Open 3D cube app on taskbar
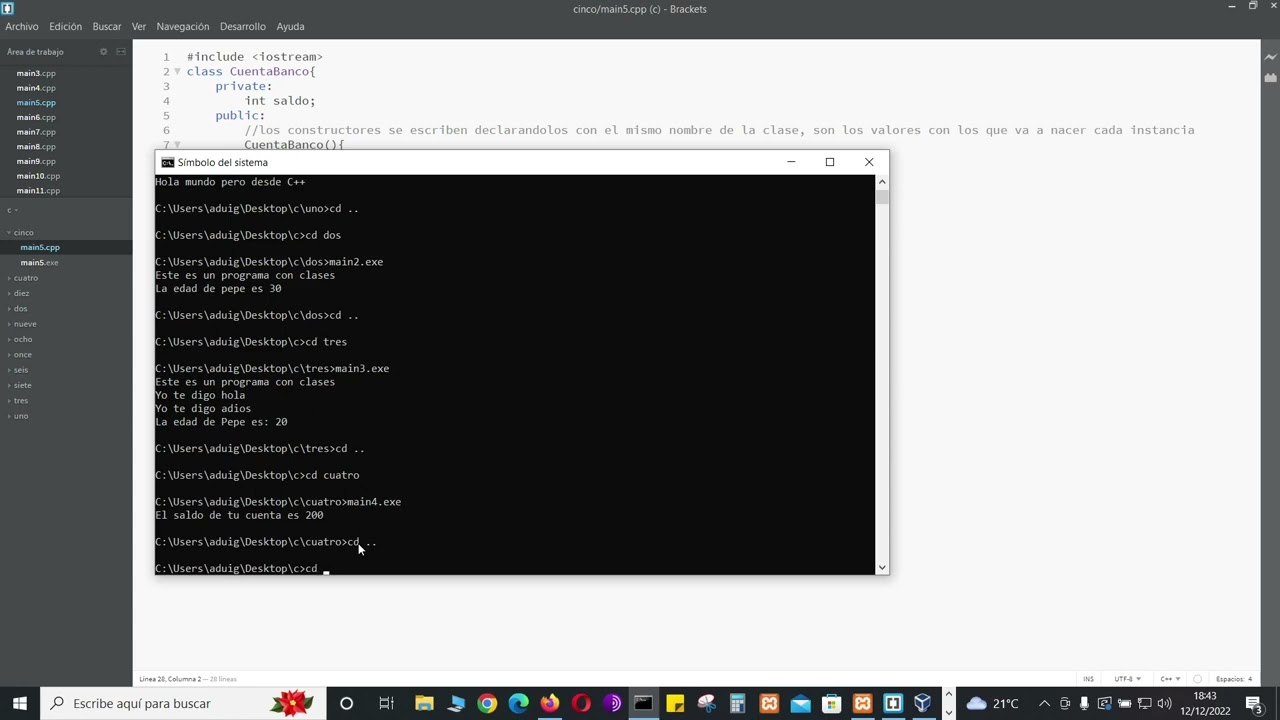The width and height of the screenshot is (1280, 720). pyautogui.click(x=923, y=703)
